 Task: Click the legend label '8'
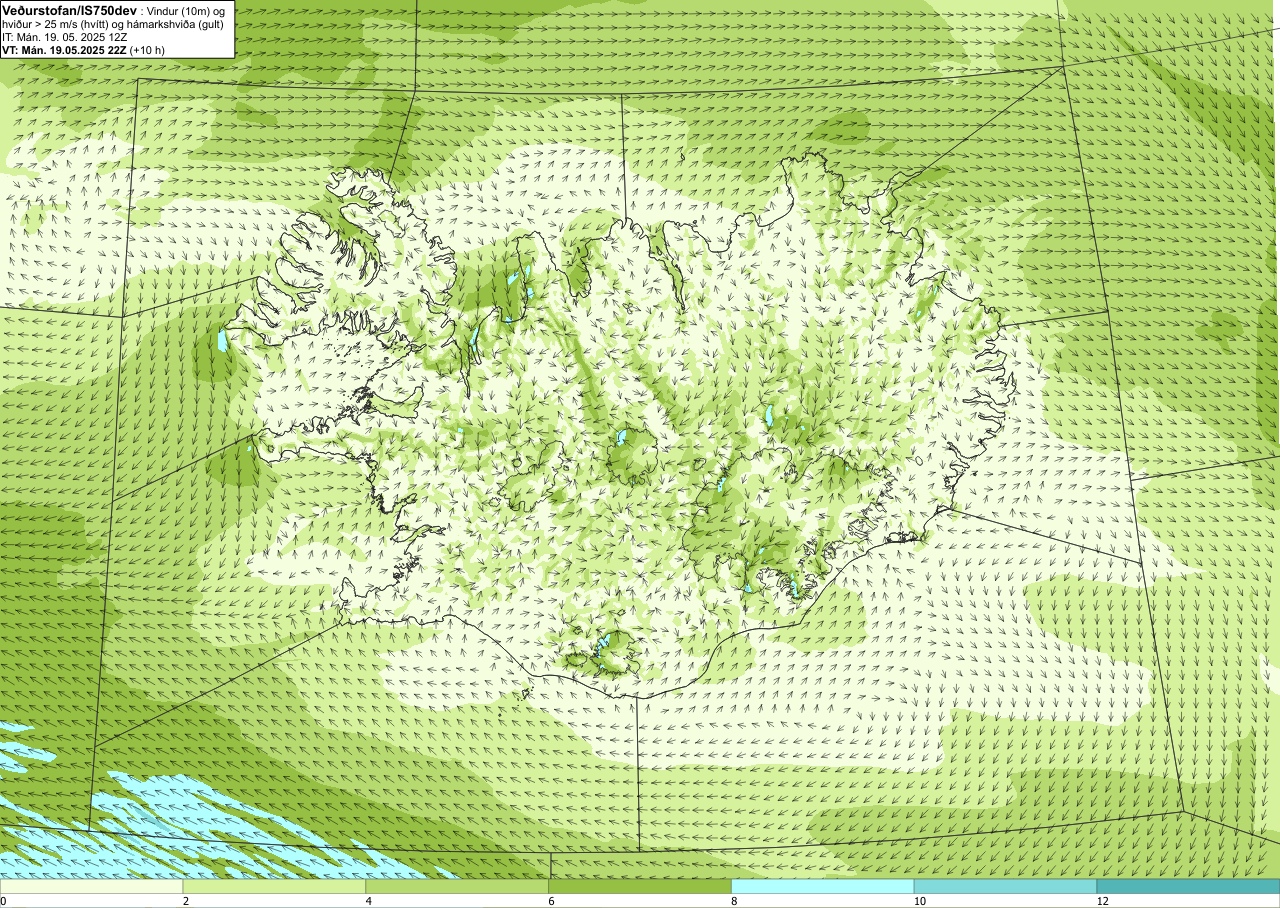732,901
